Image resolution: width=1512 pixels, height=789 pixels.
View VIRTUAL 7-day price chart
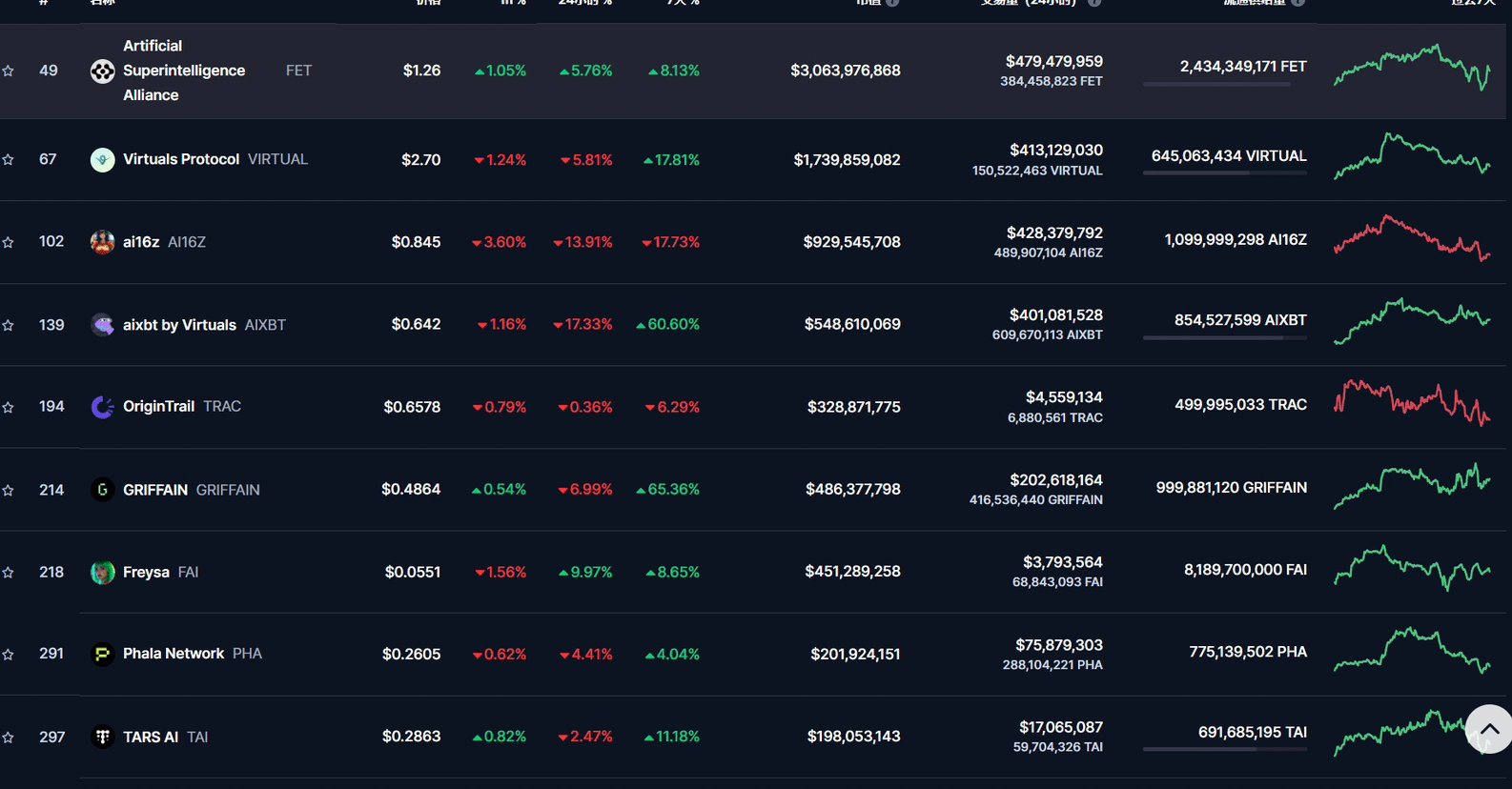coord(1412,155)
